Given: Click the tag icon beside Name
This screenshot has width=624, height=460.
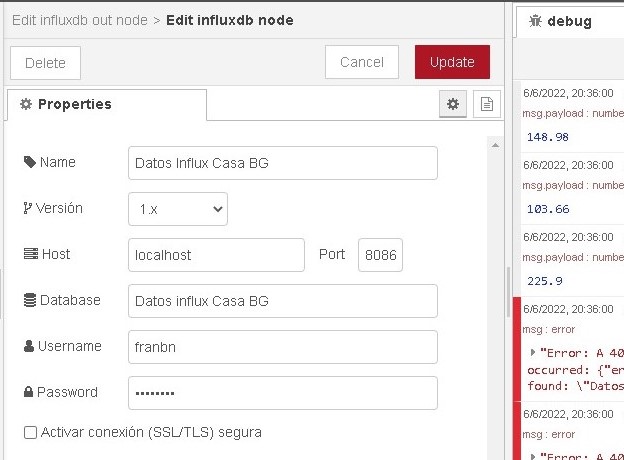Looking at the screenshot, I should (30, 162).
